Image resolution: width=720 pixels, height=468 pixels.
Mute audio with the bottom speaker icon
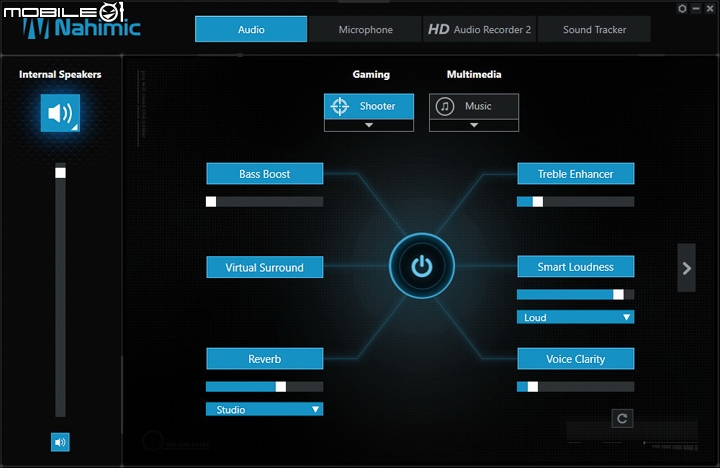pos(60,442)
